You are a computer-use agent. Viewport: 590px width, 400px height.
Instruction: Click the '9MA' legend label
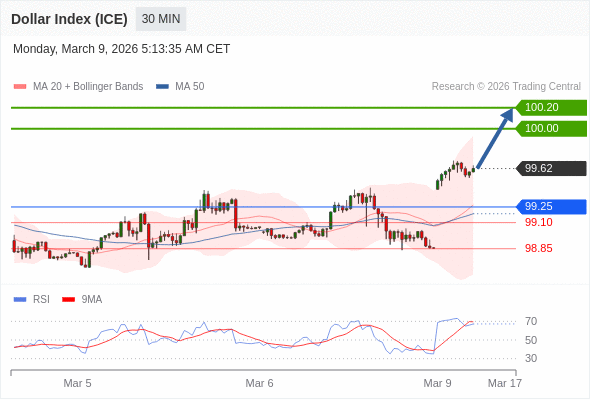coord(92,300)
